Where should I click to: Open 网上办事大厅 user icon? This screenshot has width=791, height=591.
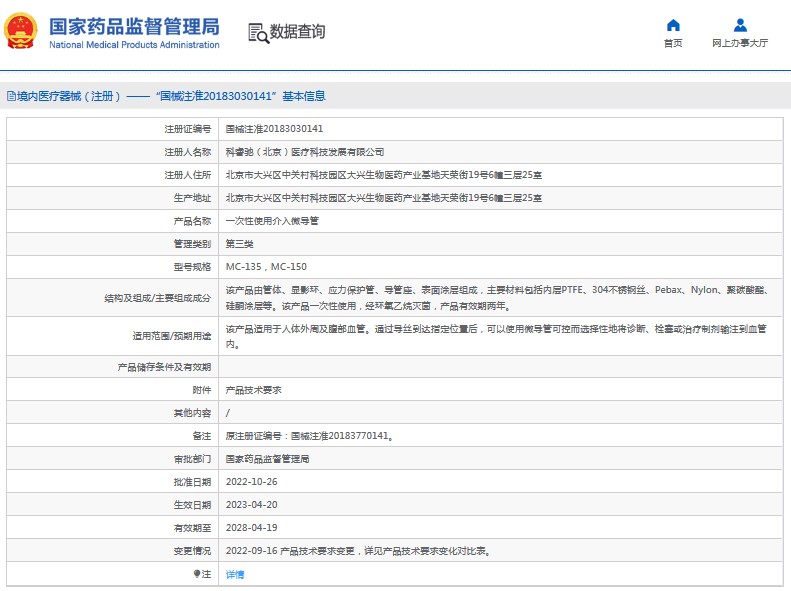[740, 25]
